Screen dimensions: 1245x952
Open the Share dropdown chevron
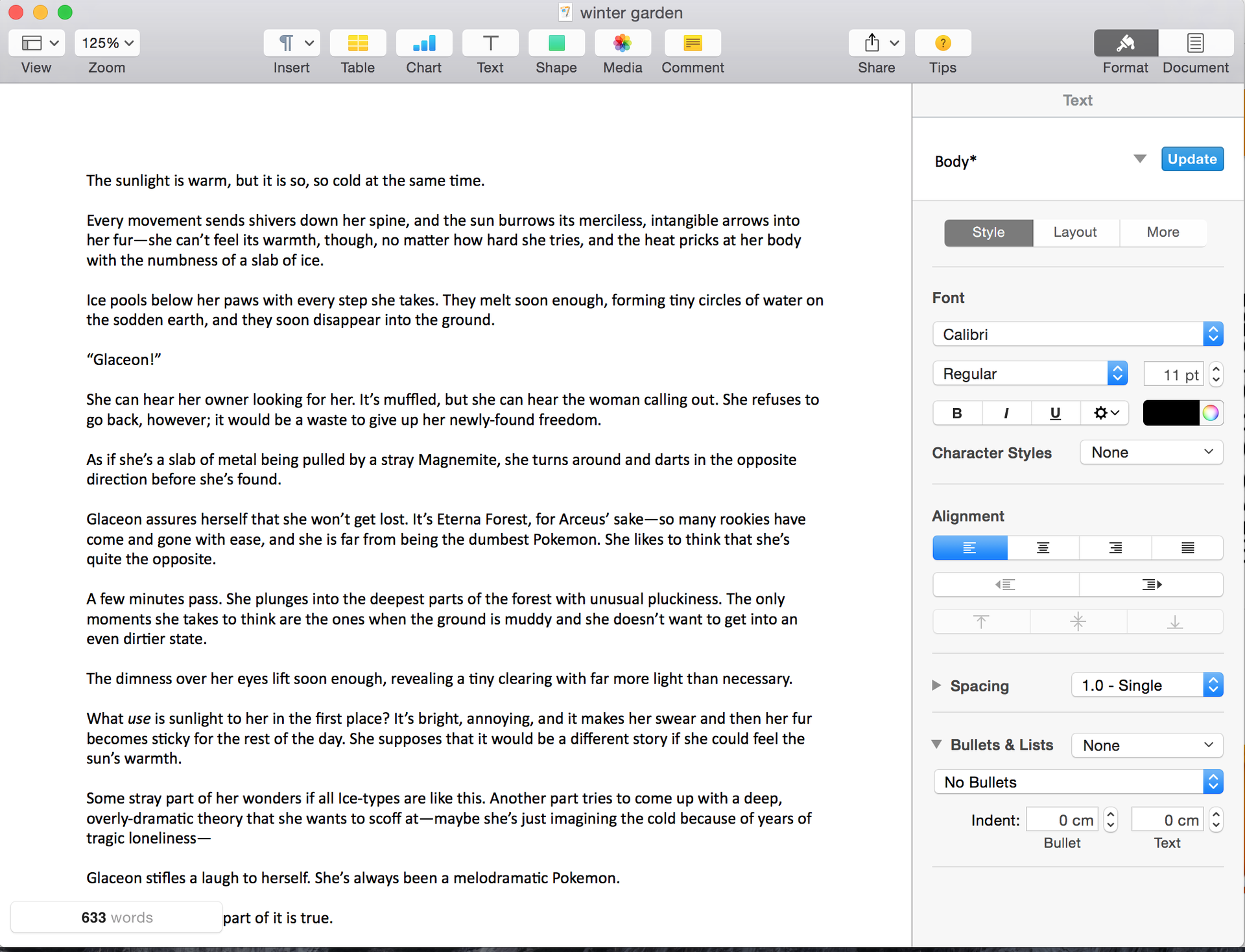click(895, 43)
